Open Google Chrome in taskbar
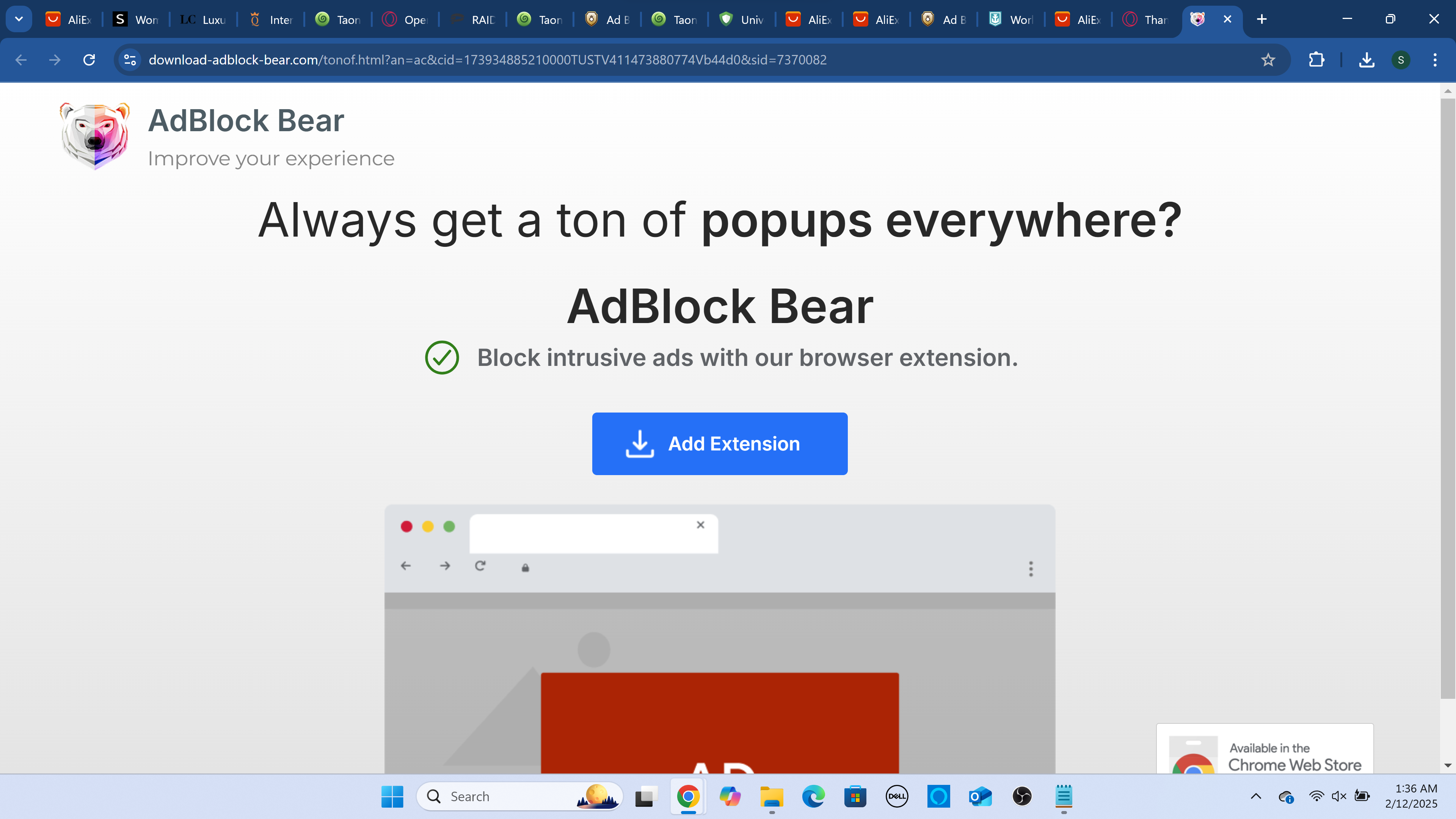This screenshot has width=1456, height=819. pos(688,796)
